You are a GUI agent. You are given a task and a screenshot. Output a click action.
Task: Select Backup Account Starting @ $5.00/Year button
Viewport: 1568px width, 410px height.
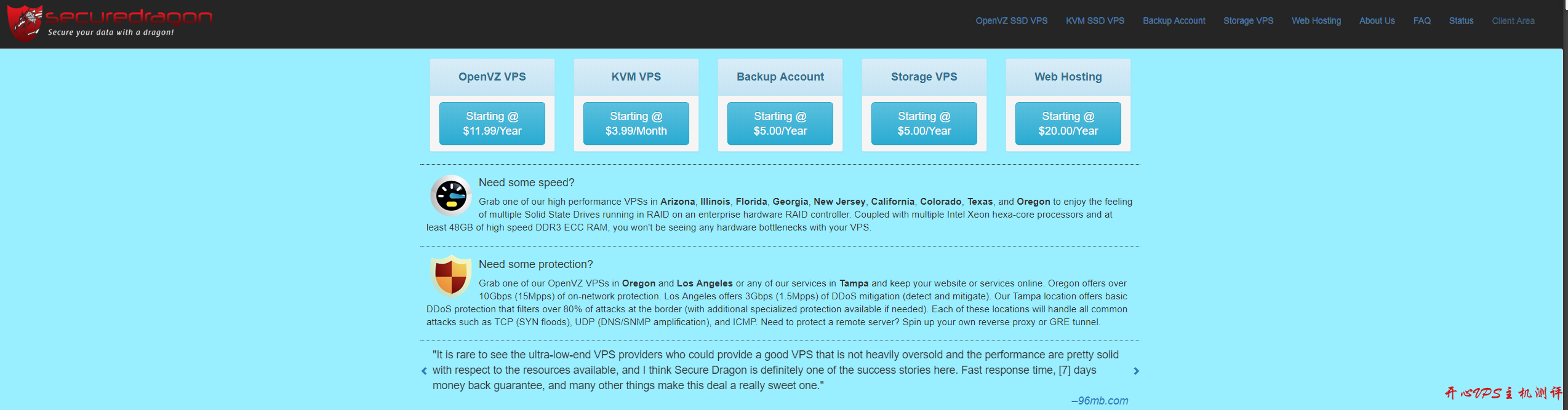tap(780, 124)
